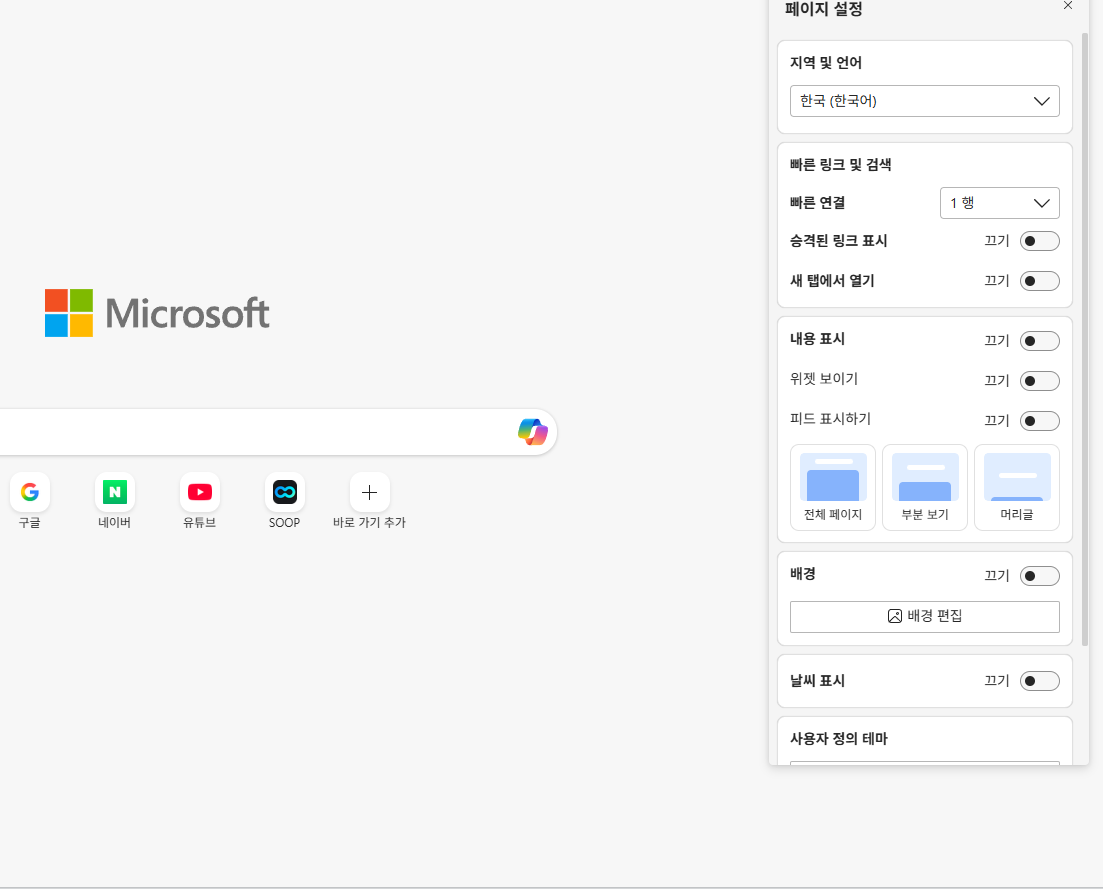Click the 바로 가기 추가 plus icon

pyautogui.click(x=369, y=492)
